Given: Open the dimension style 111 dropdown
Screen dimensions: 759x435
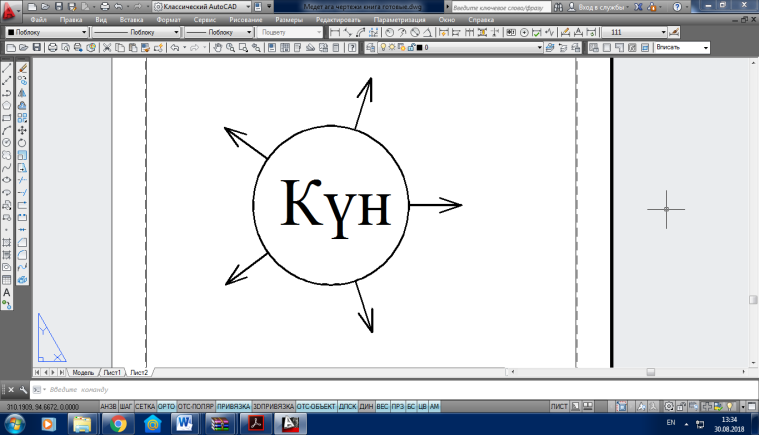Looking at the screenshot, I should 635,32.
